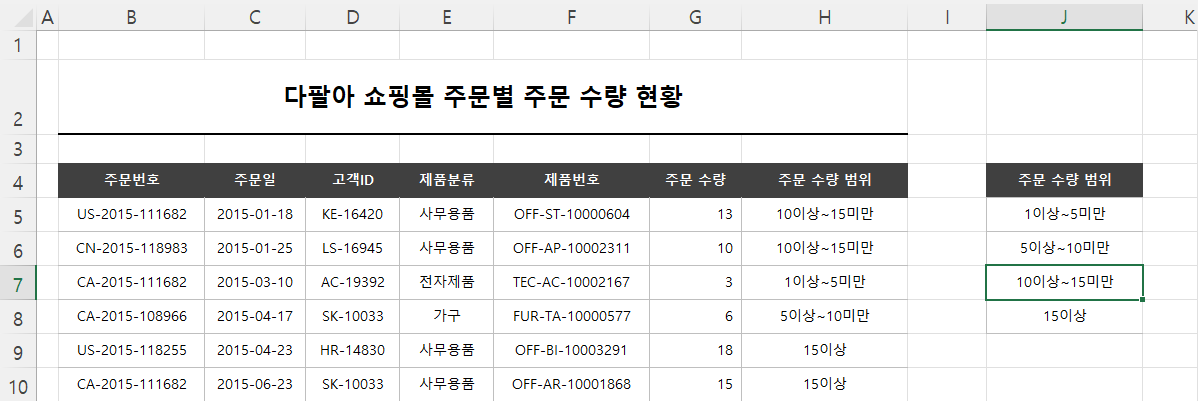
Task: Select row 7 header
Action: click(18, 283)
